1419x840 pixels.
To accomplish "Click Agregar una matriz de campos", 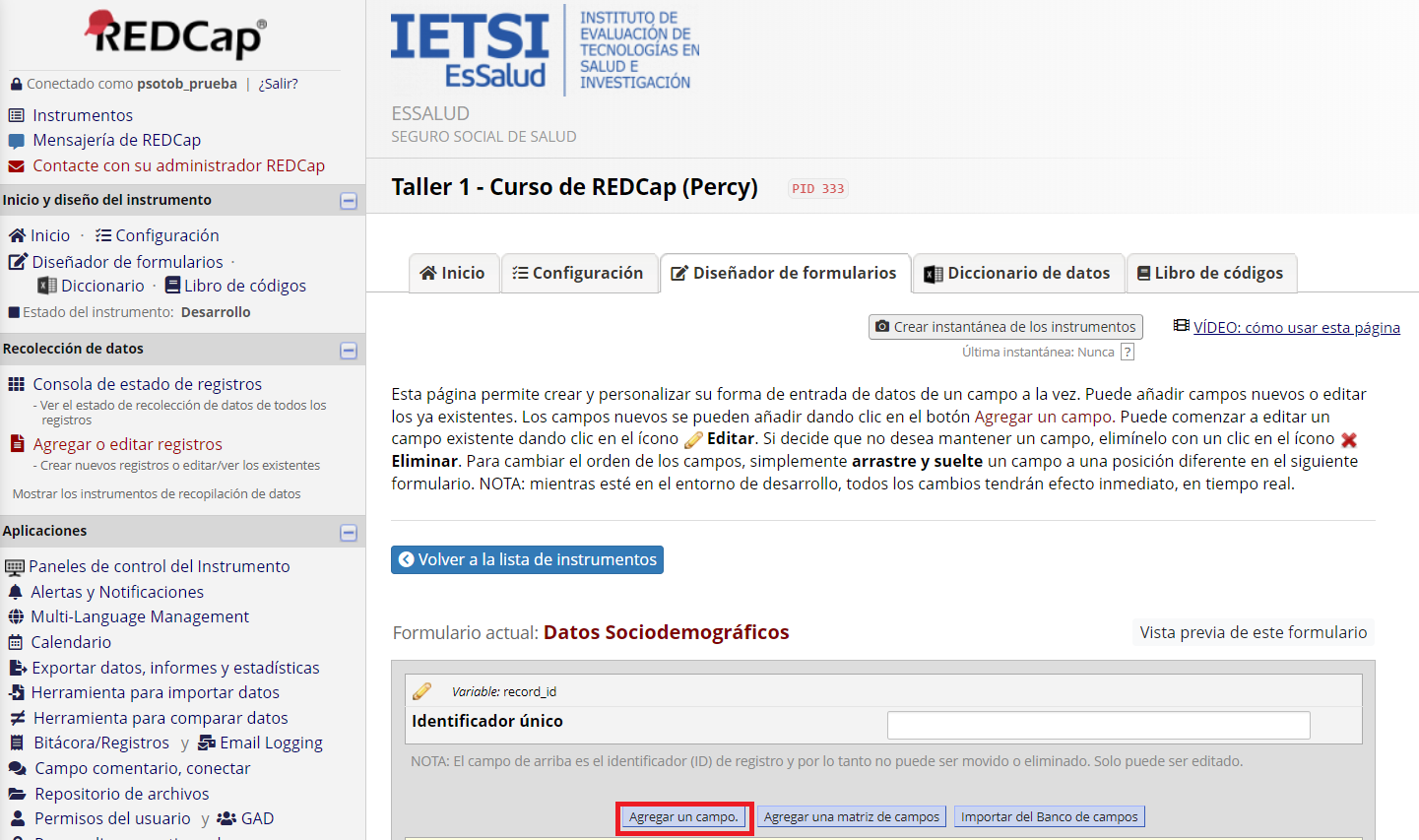I will click(x=852, y=816).
